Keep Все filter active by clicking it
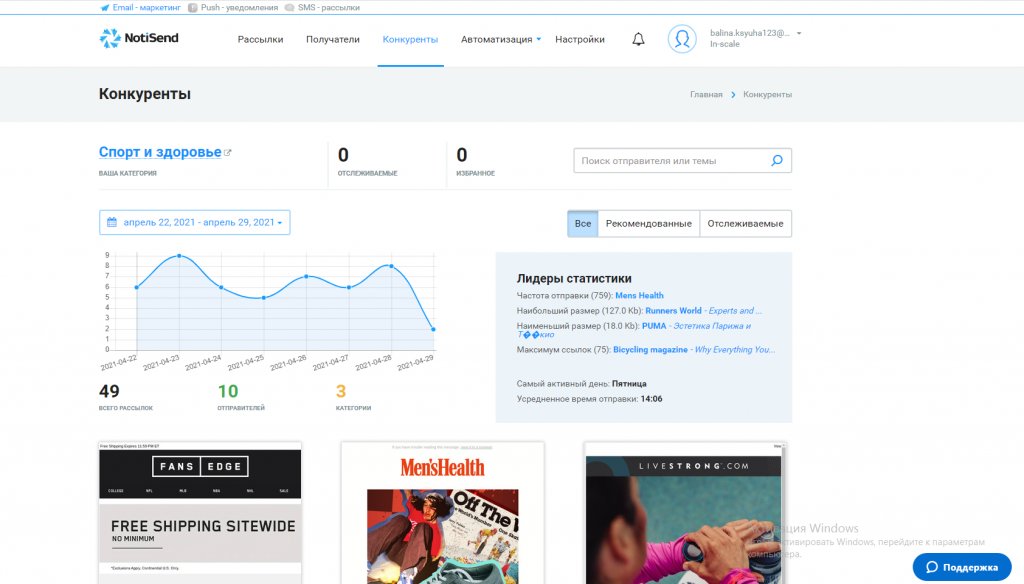Screen dimensions: 1024x584 (x=582, y=223)
